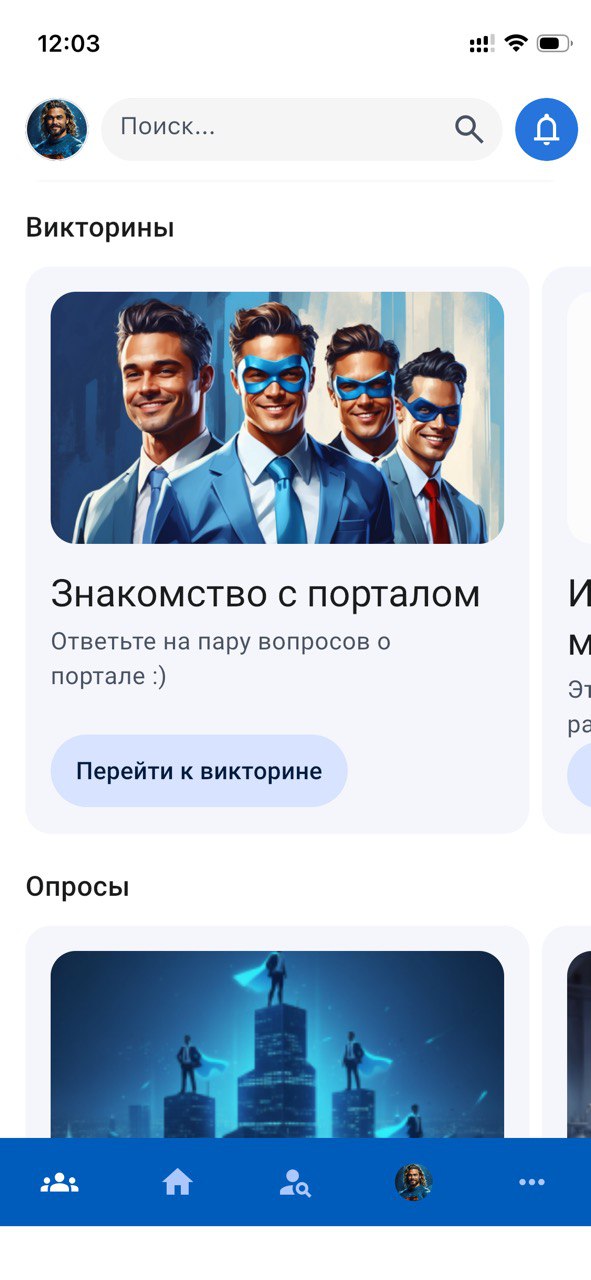Viewport: 591px width, 1280px height.
Task: Select the Опросы section heading
Action: pyautogui.click(x=78, y=887)
